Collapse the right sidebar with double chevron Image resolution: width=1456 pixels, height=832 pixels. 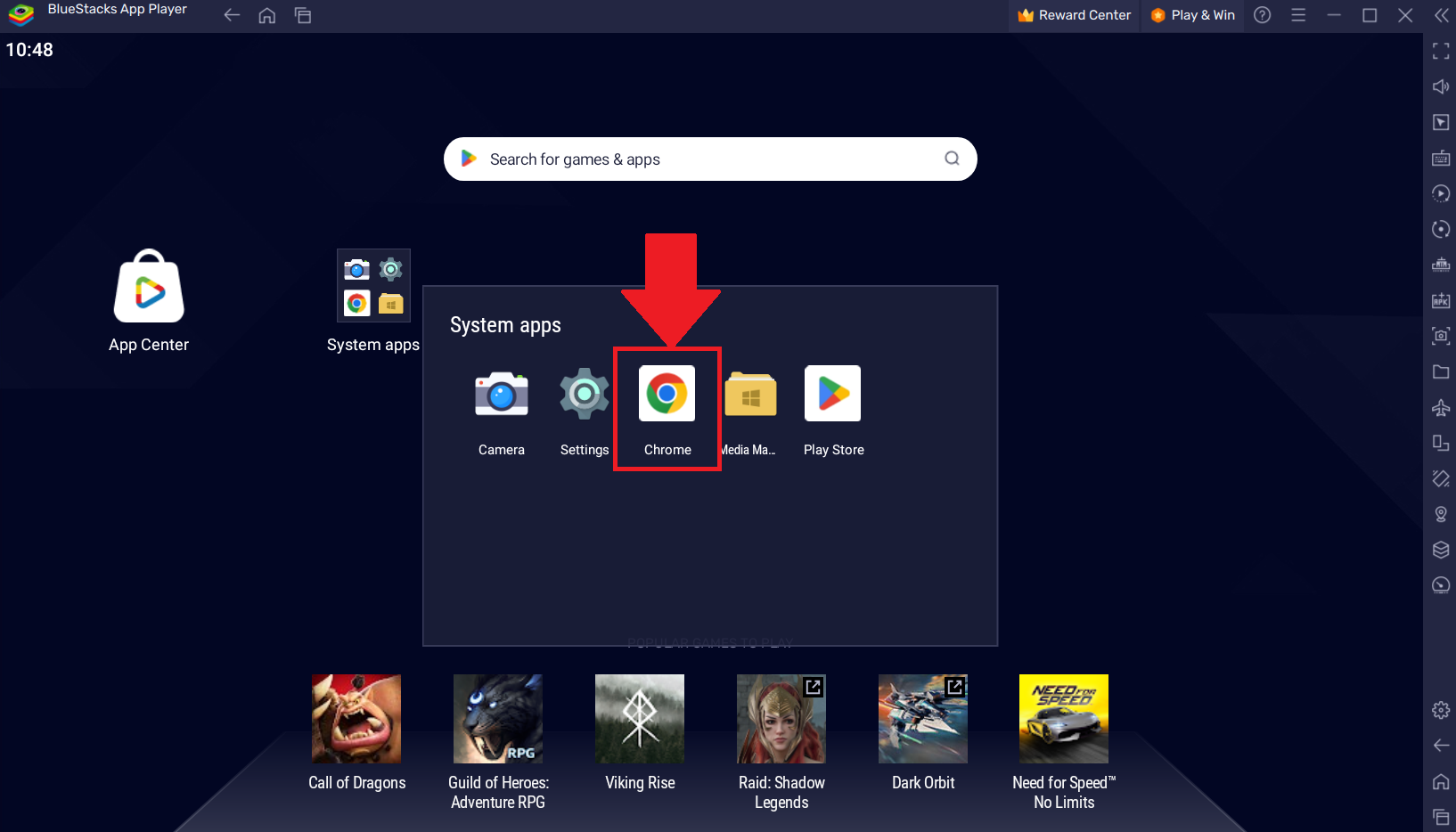pyautogui.click(x=1441, y=15)
